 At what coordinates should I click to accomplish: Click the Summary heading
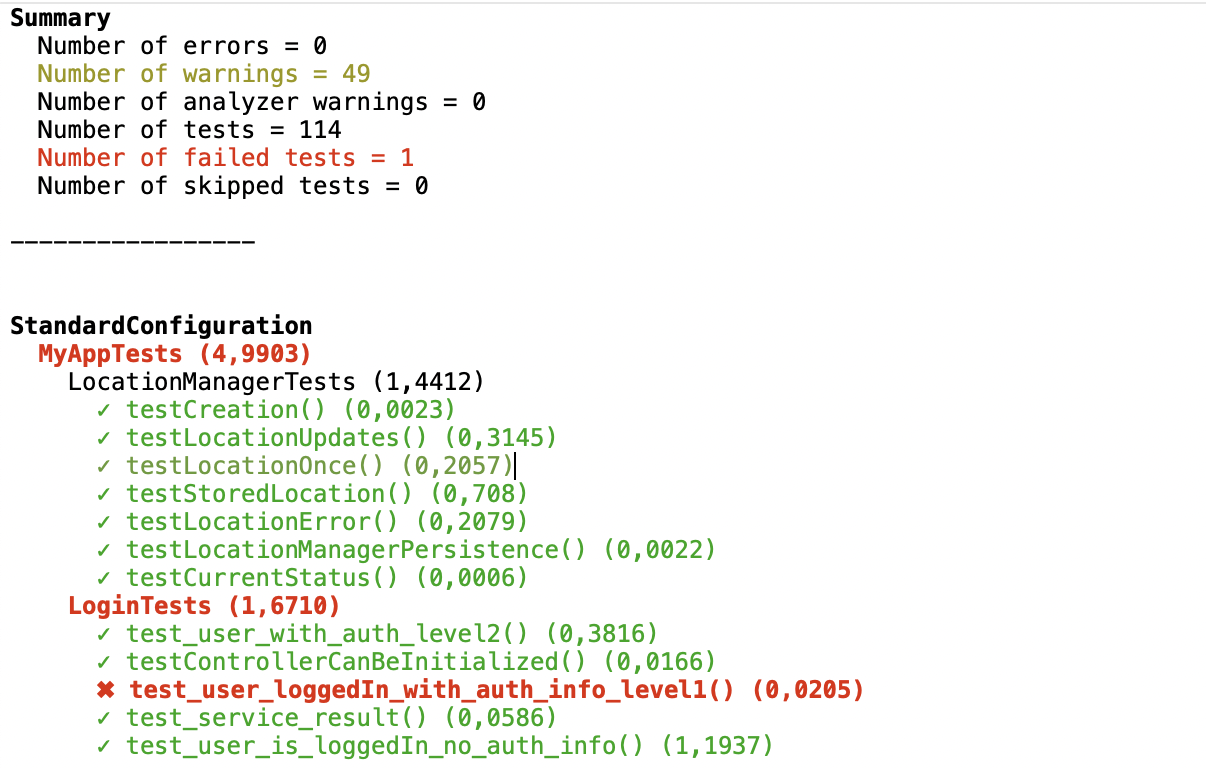(x=60, y=18)
